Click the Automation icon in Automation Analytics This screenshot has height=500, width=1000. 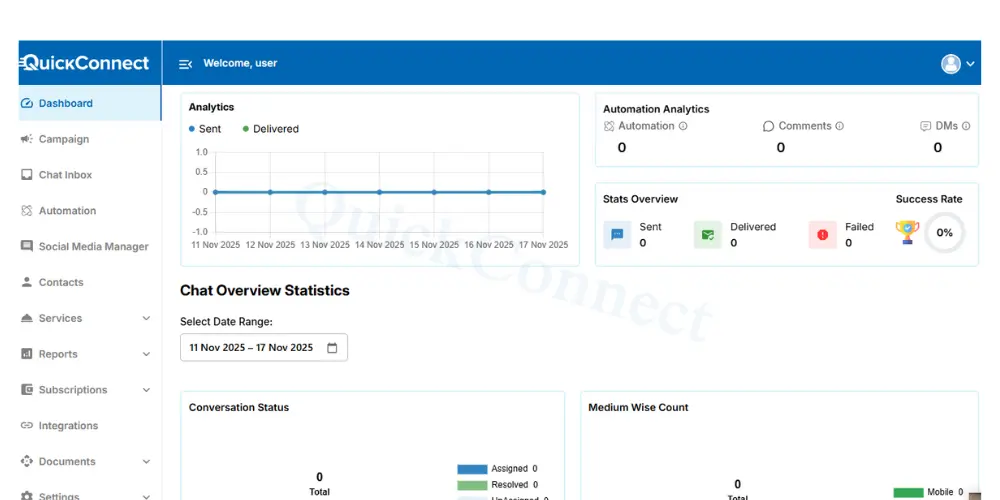[x=609, y=126]
